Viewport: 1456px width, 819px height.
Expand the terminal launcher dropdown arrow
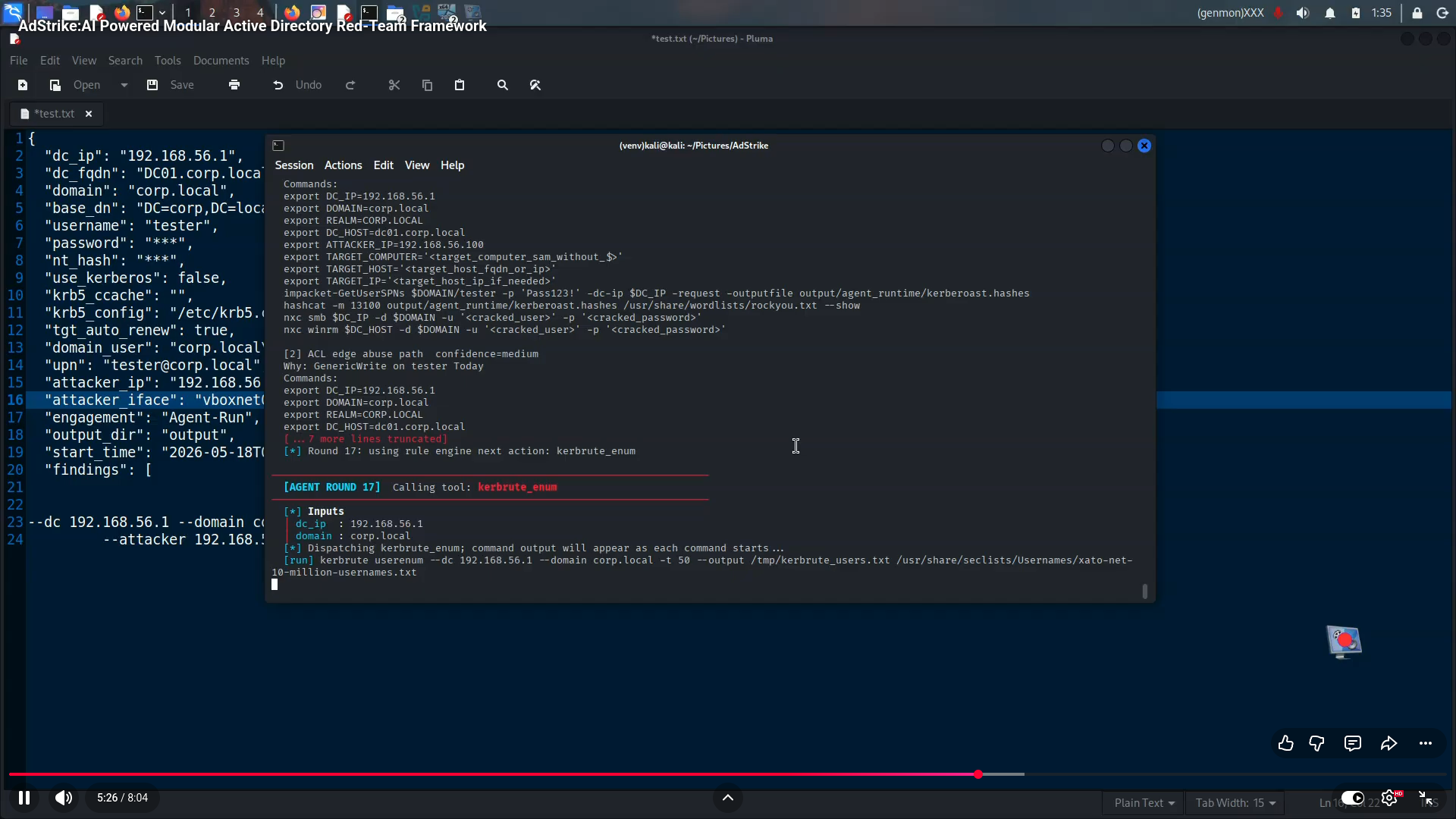point(162,12)
